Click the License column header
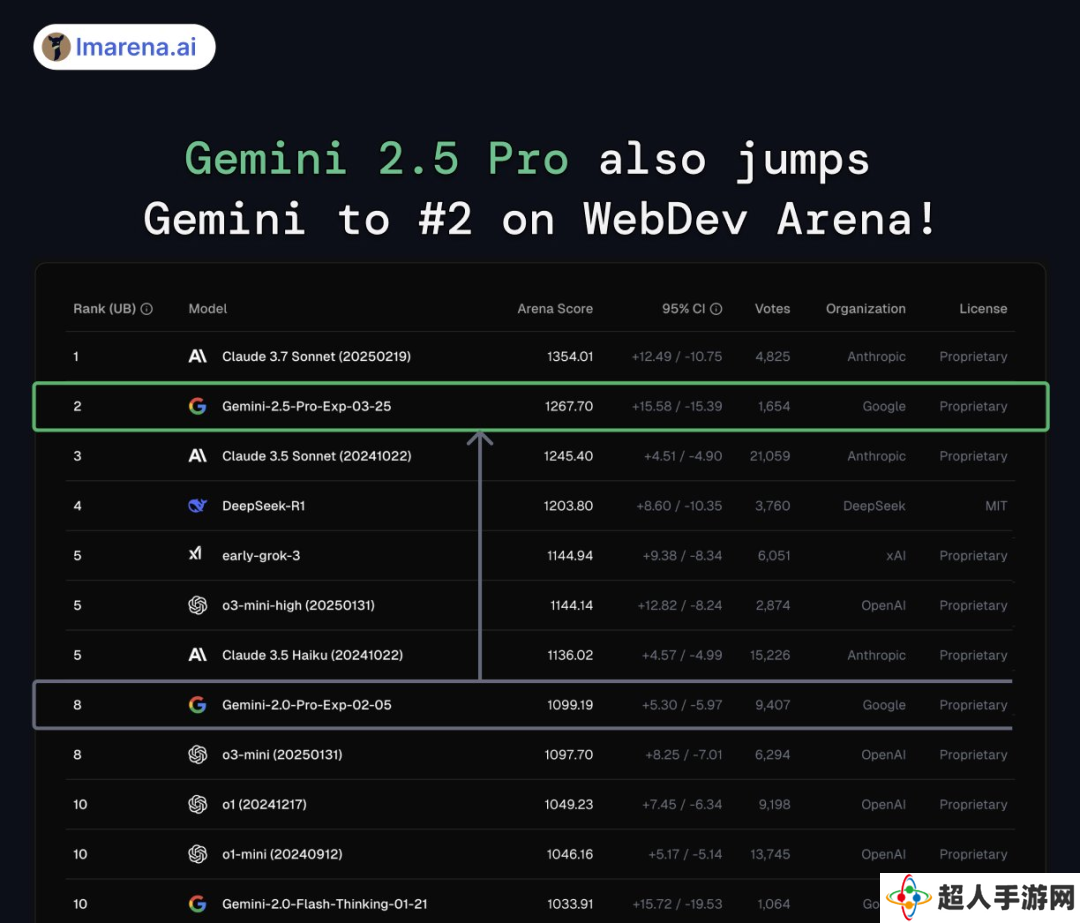 tap(984, 309)
